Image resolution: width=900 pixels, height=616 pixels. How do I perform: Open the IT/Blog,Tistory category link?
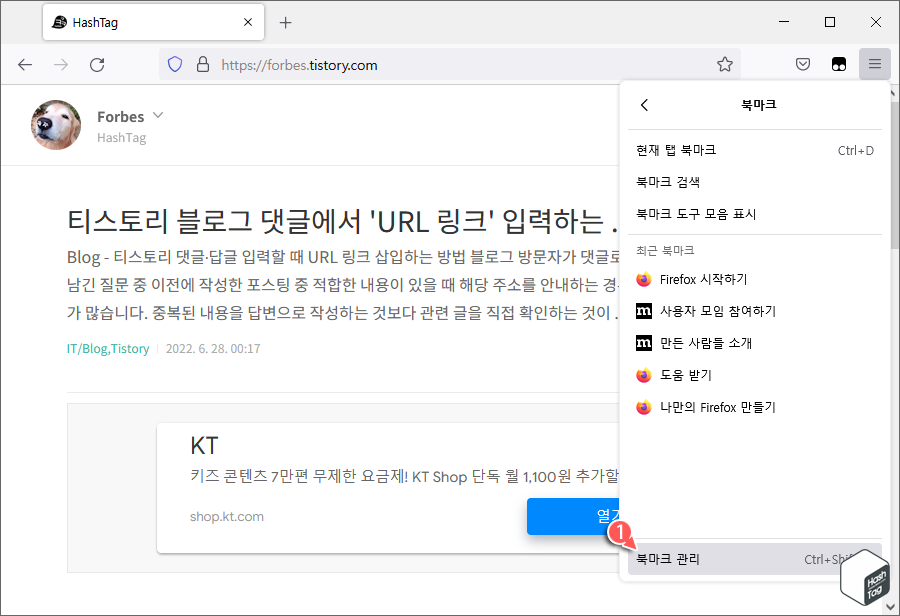[x=108, y=350]
